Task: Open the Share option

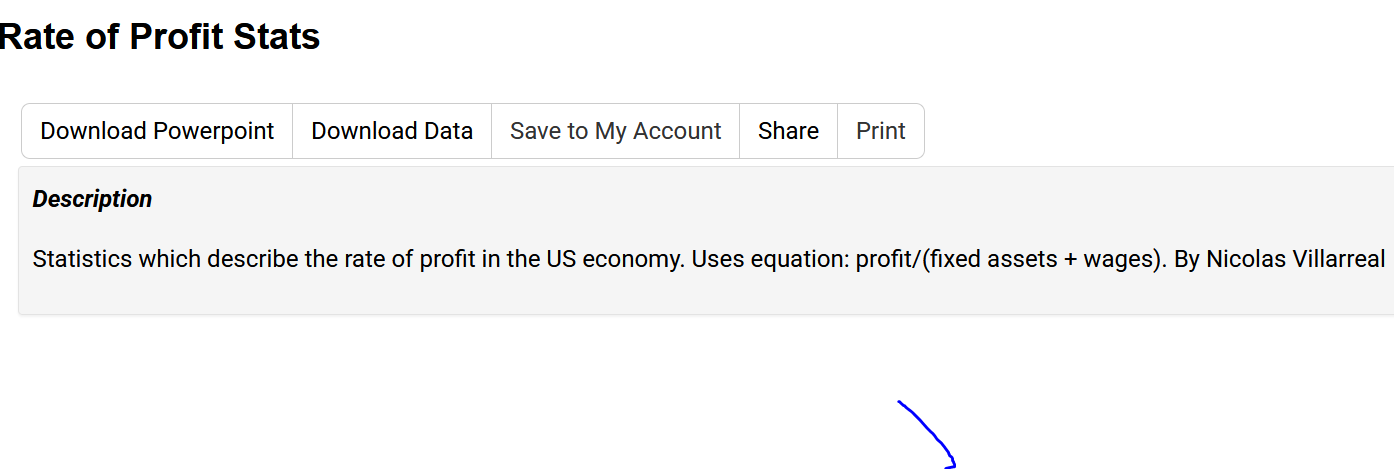Action: (788, 131)
